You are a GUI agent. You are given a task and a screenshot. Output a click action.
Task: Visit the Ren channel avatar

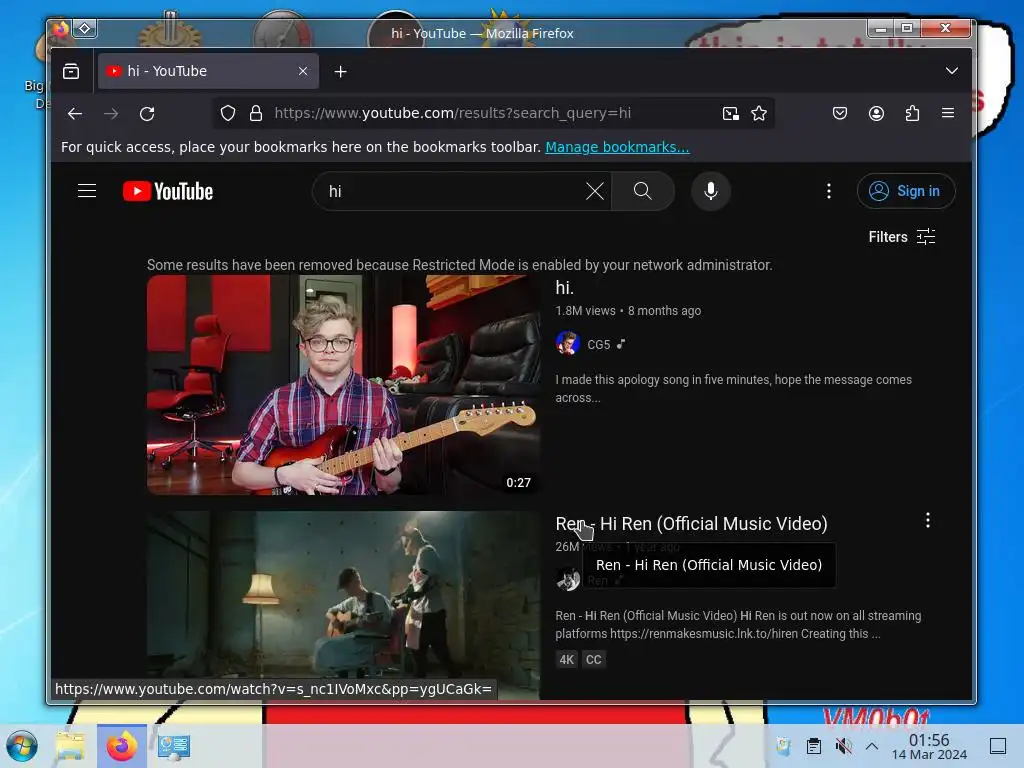tap(568, 579)
